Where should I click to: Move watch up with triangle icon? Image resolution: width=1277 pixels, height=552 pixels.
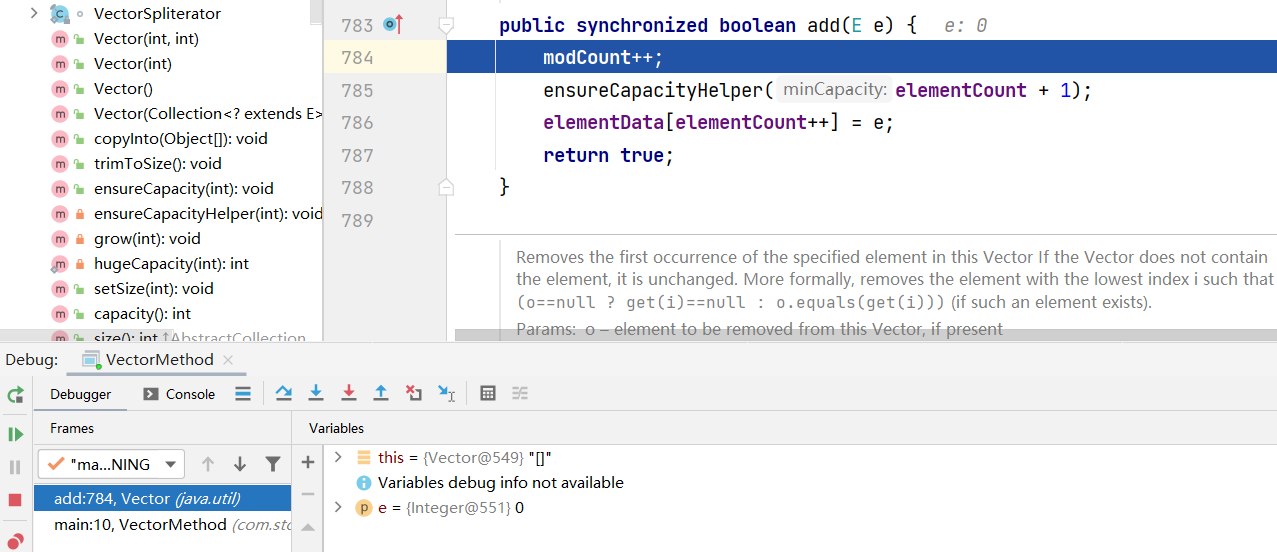tap(308, 527)
